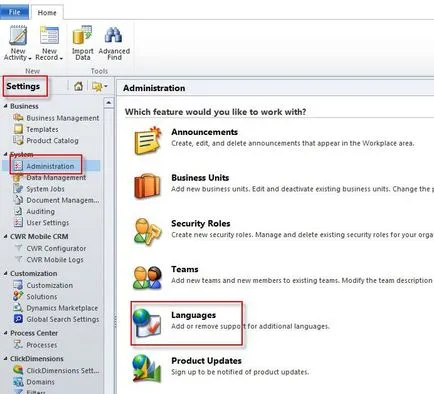Select the Home ribbon tab
Viewport: 434px width, 394px height.
(47, 13)
